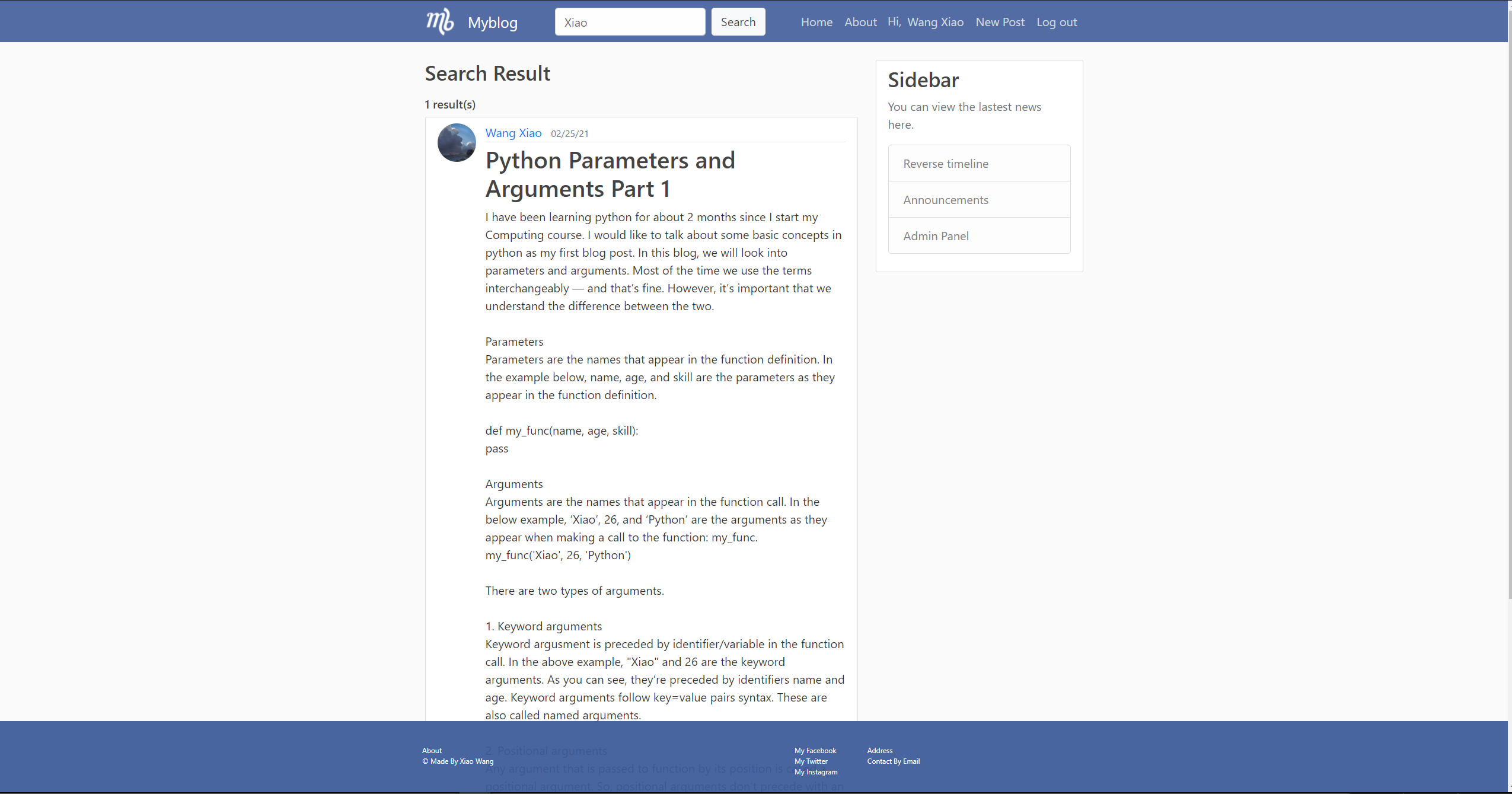This screenshot has height=794, width=1512.
Task: Open My Facebook in the footer
Action: tap(815, 750)
